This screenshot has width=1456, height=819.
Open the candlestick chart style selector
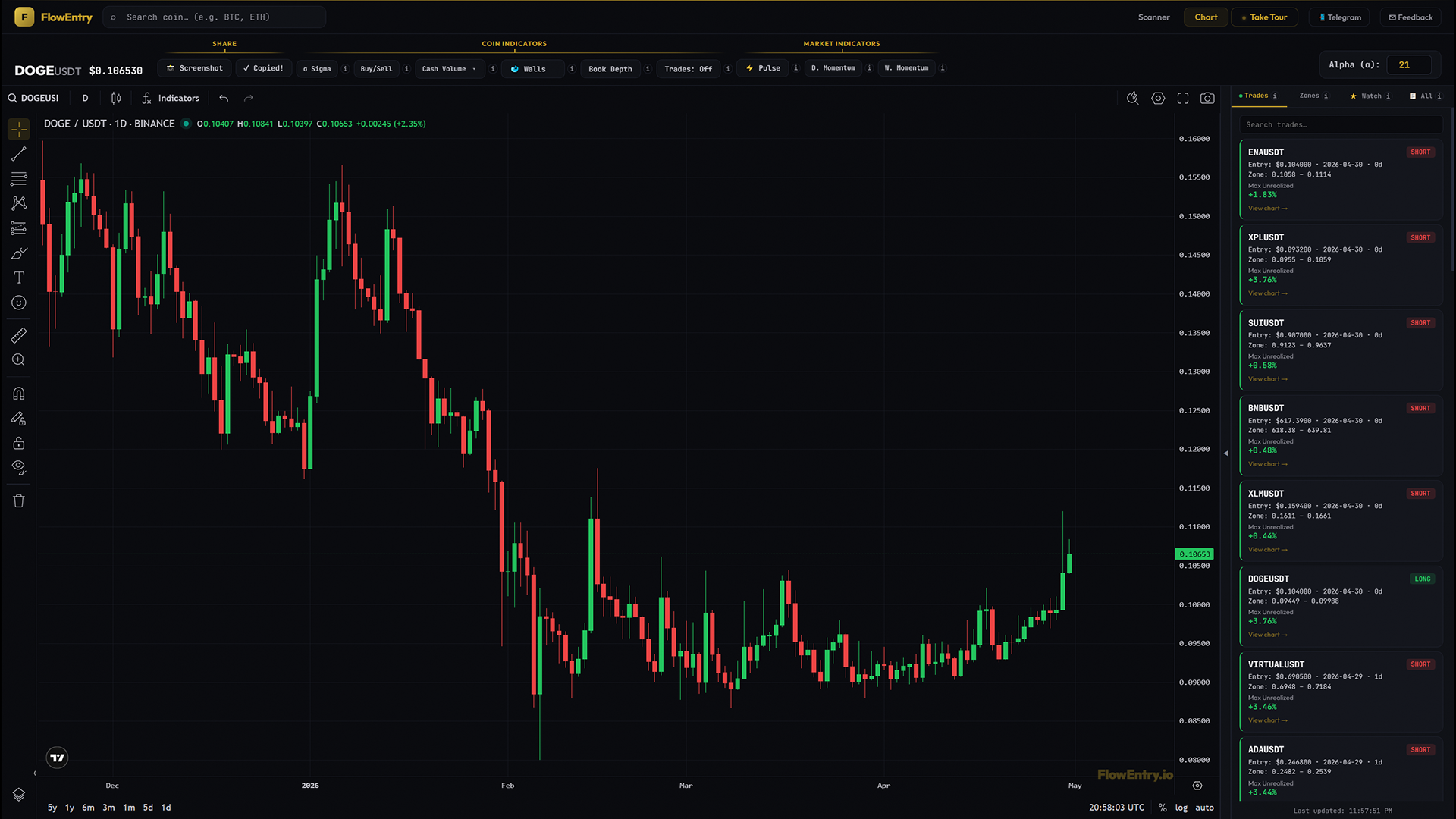[116, 98]
